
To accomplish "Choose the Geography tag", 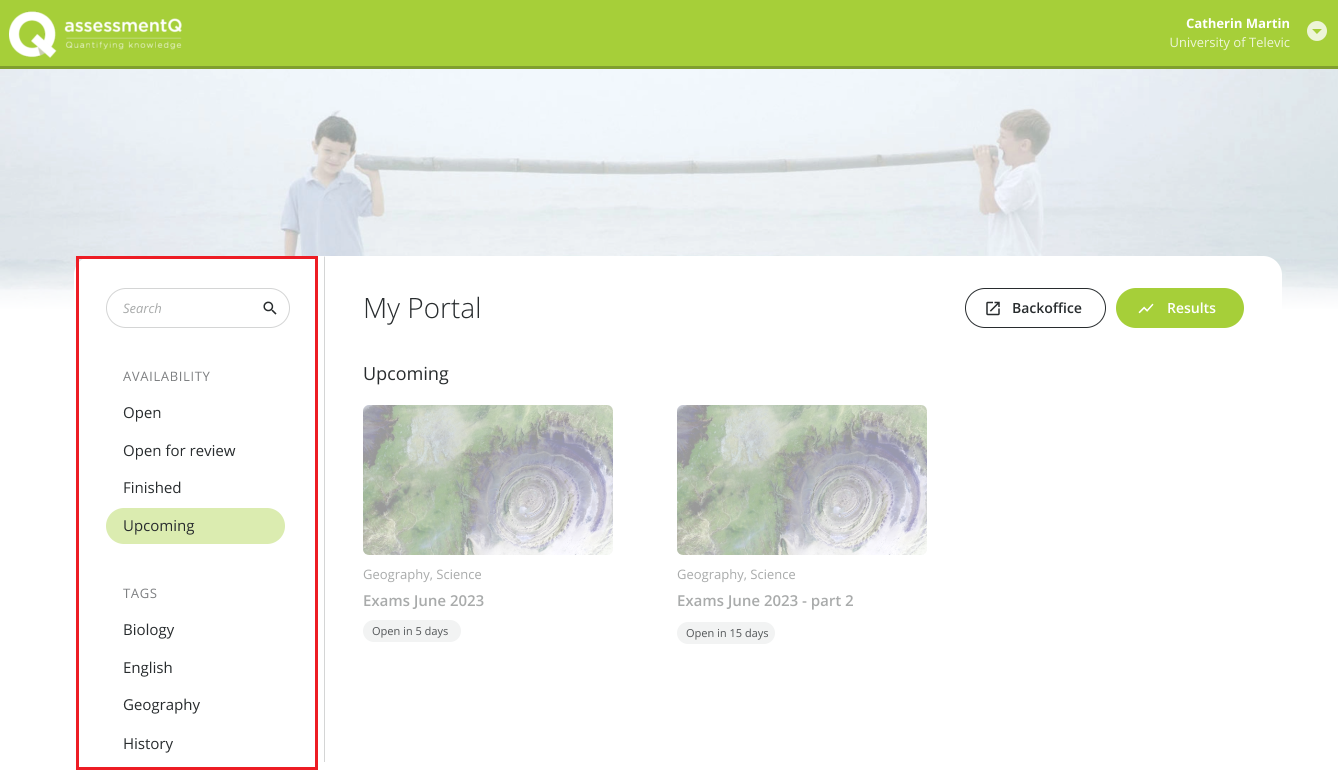I will click(162, 705).
